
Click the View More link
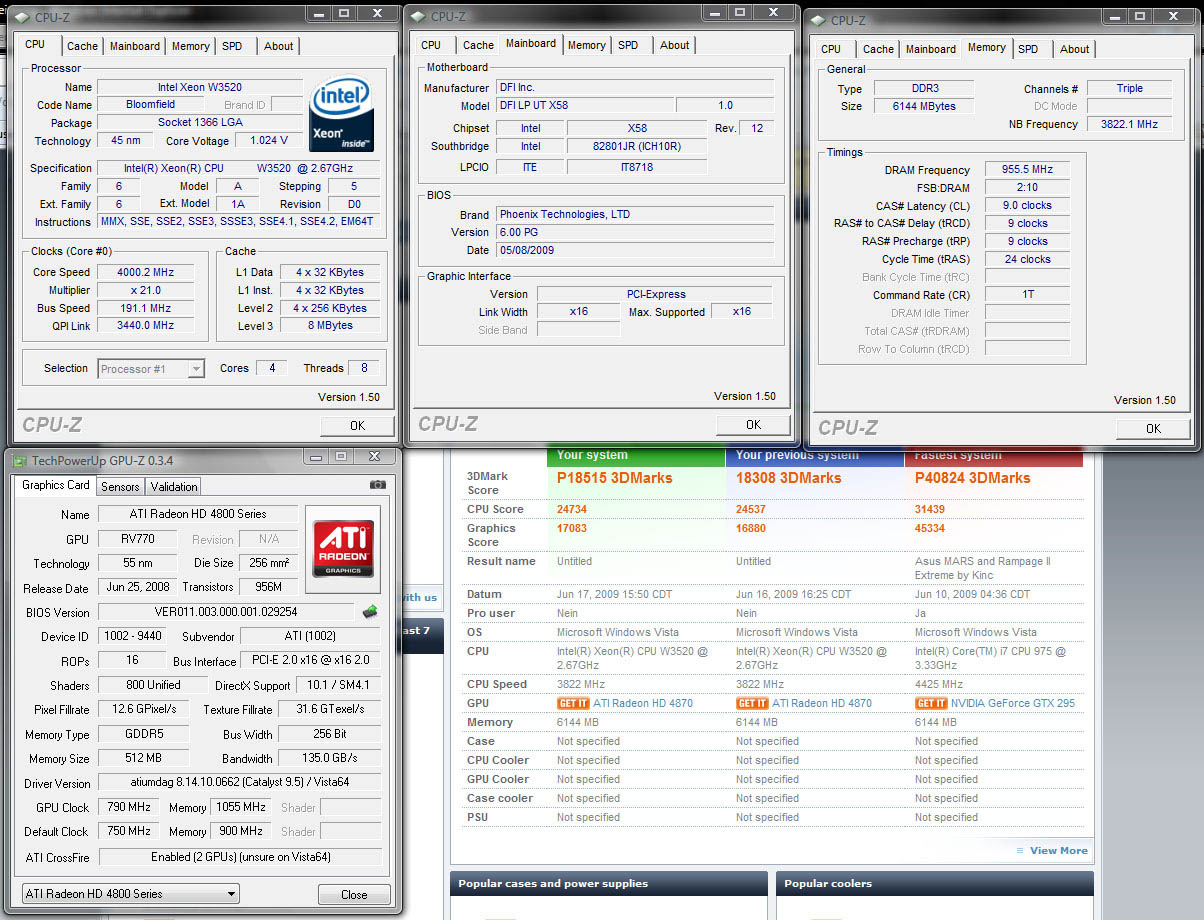coord(1058,851)
